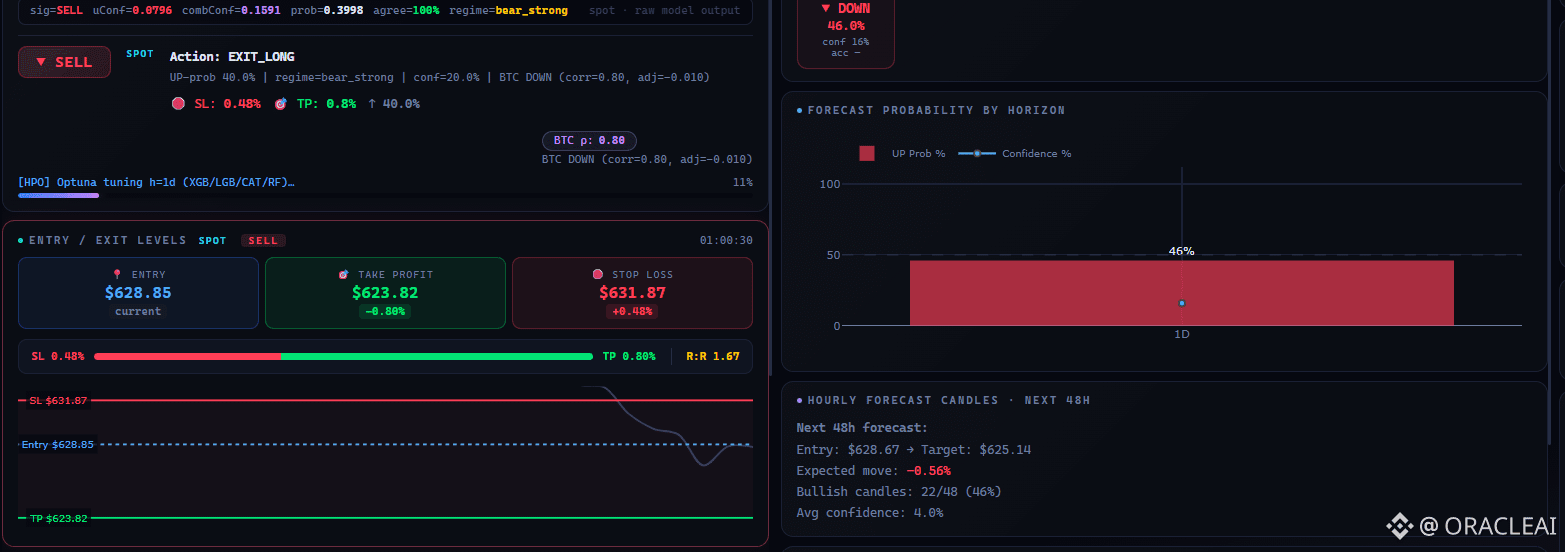Click the Entry $628.67 → Target $625.14 line
Screen dimensions: 1565x552
click(x=913, y=449)
